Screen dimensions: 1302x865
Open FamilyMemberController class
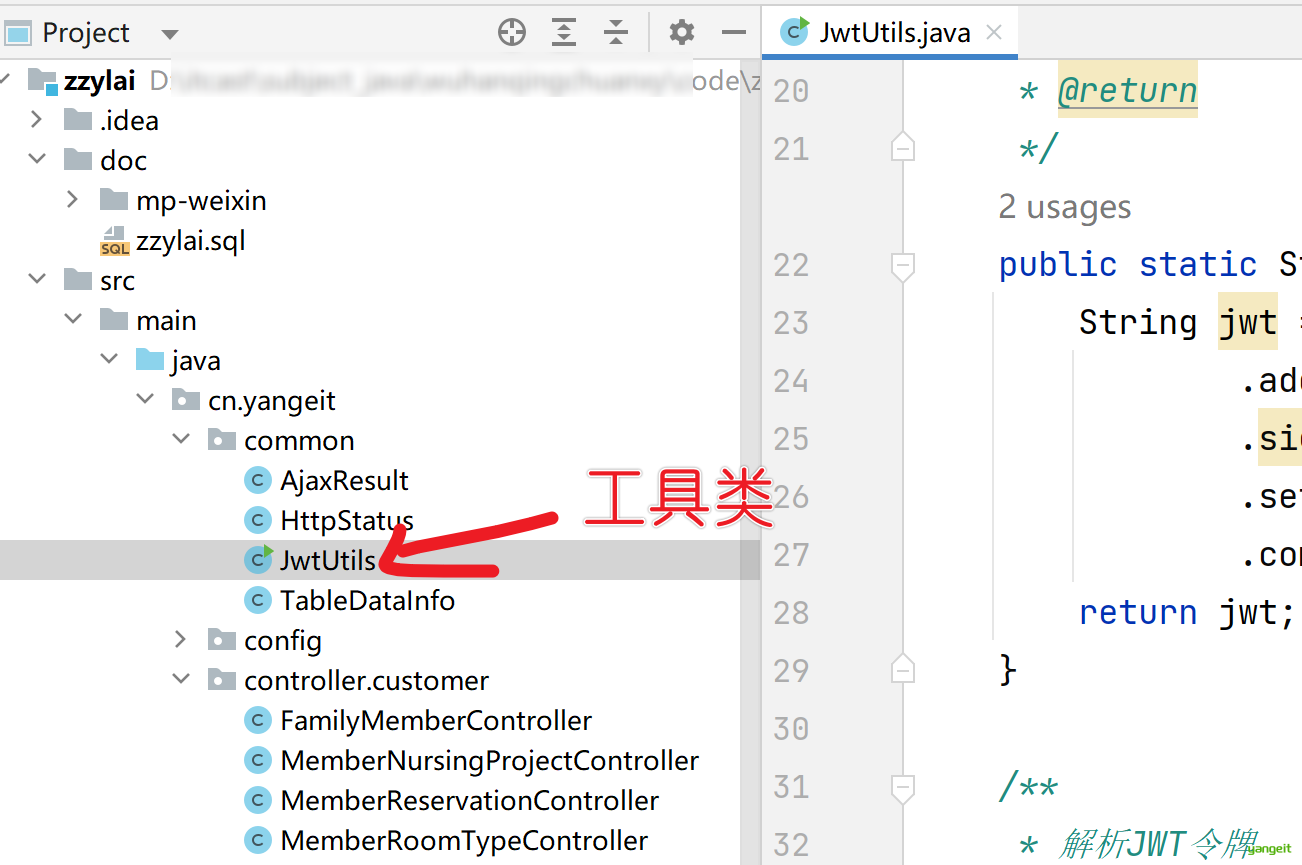coord(436,721)
